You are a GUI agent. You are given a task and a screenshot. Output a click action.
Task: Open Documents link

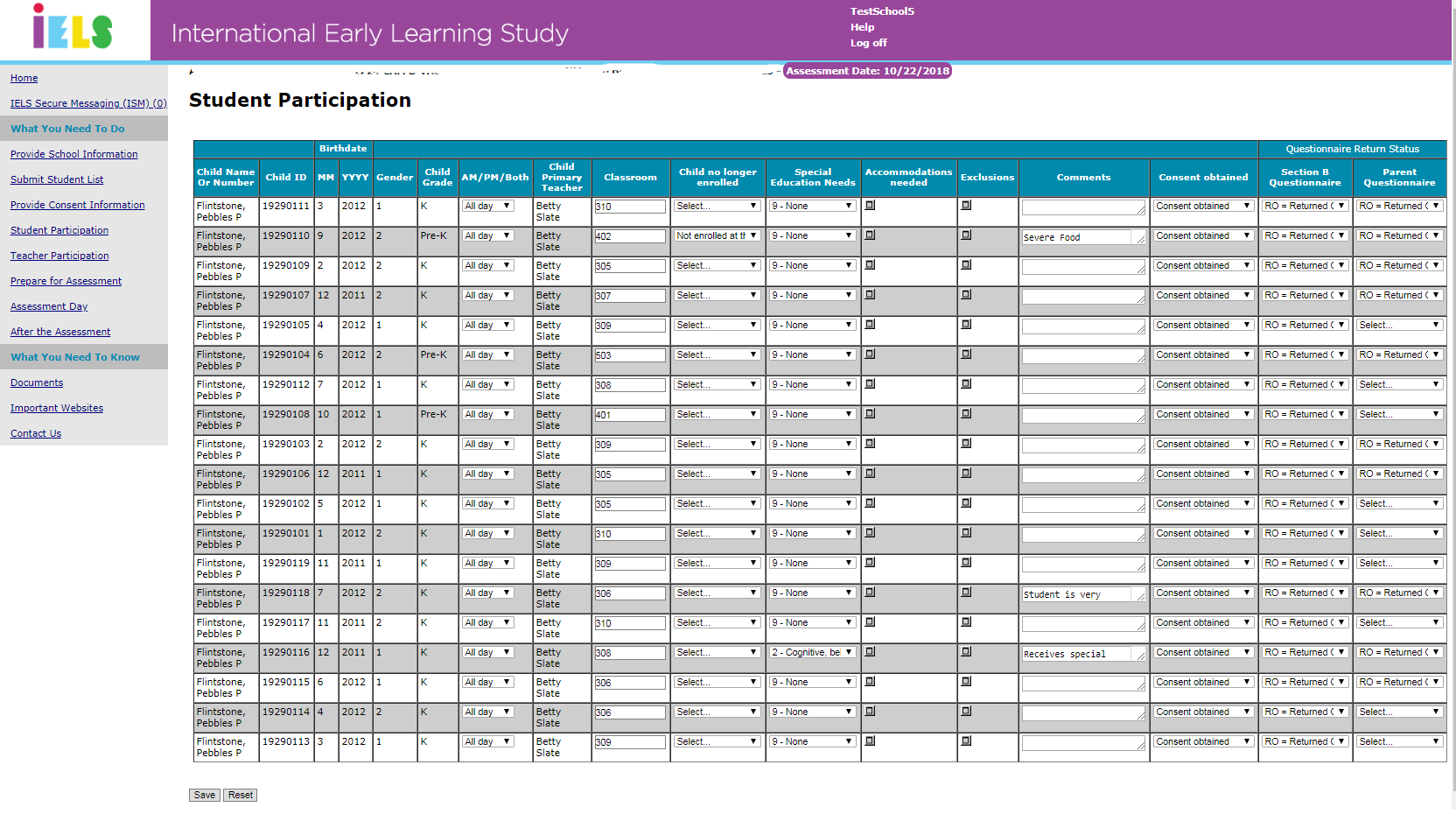[37, 382]
